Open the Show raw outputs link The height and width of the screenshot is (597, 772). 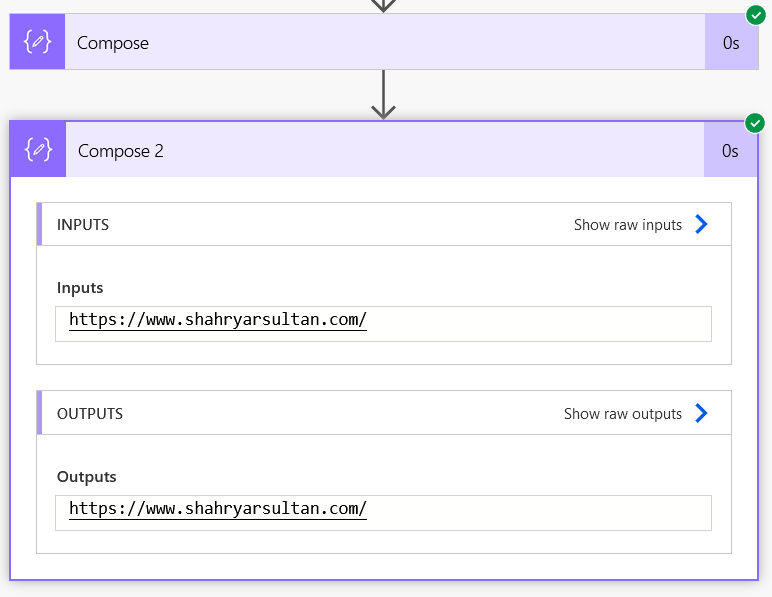(x=622, y=414)
